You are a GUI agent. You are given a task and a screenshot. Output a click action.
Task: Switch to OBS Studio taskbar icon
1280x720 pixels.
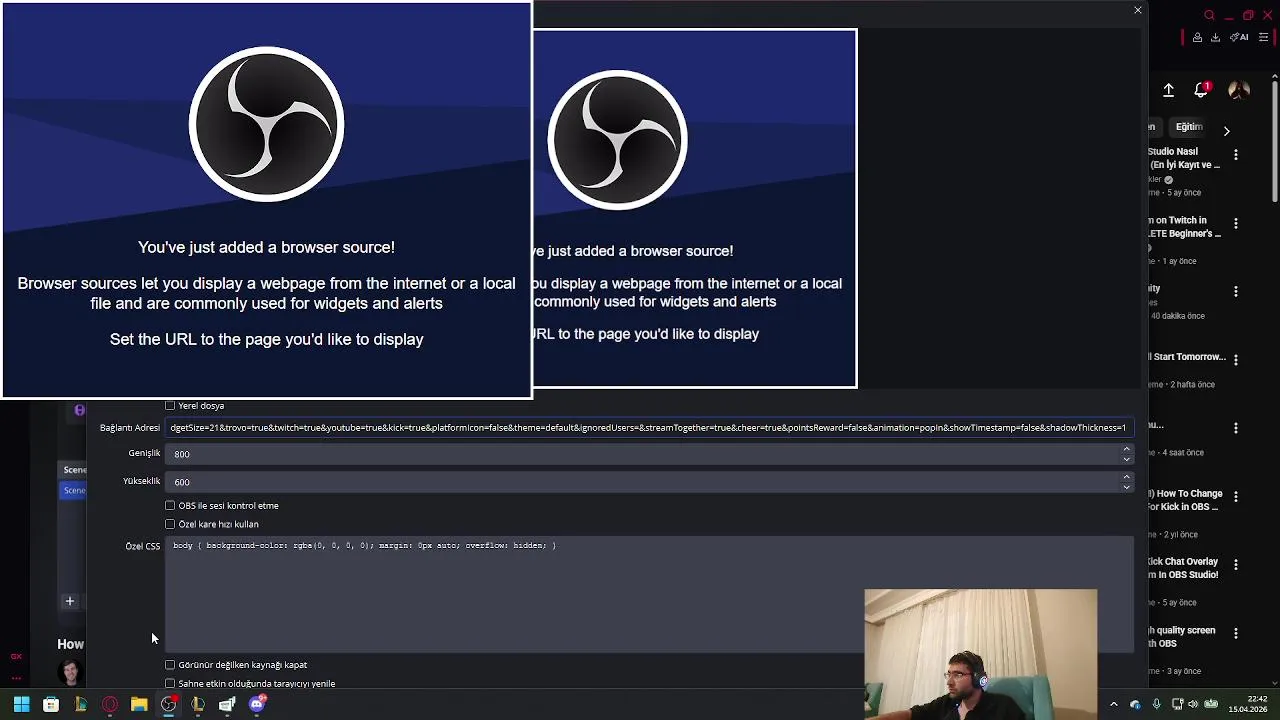coord(168,705)
